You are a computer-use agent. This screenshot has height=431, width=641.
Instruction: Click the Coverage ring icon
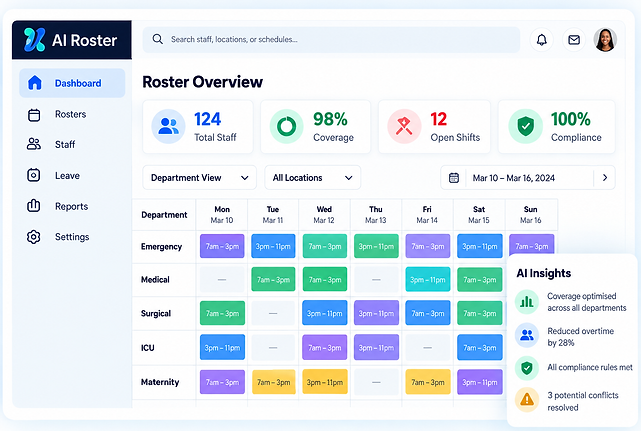pyautogui.click(x=287, y=126)
